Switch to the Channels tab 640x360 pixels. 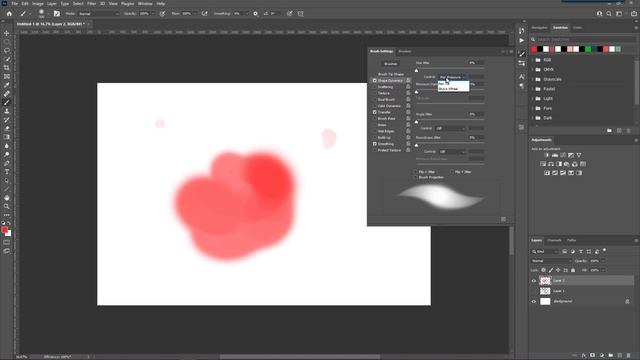click(554, 240)
